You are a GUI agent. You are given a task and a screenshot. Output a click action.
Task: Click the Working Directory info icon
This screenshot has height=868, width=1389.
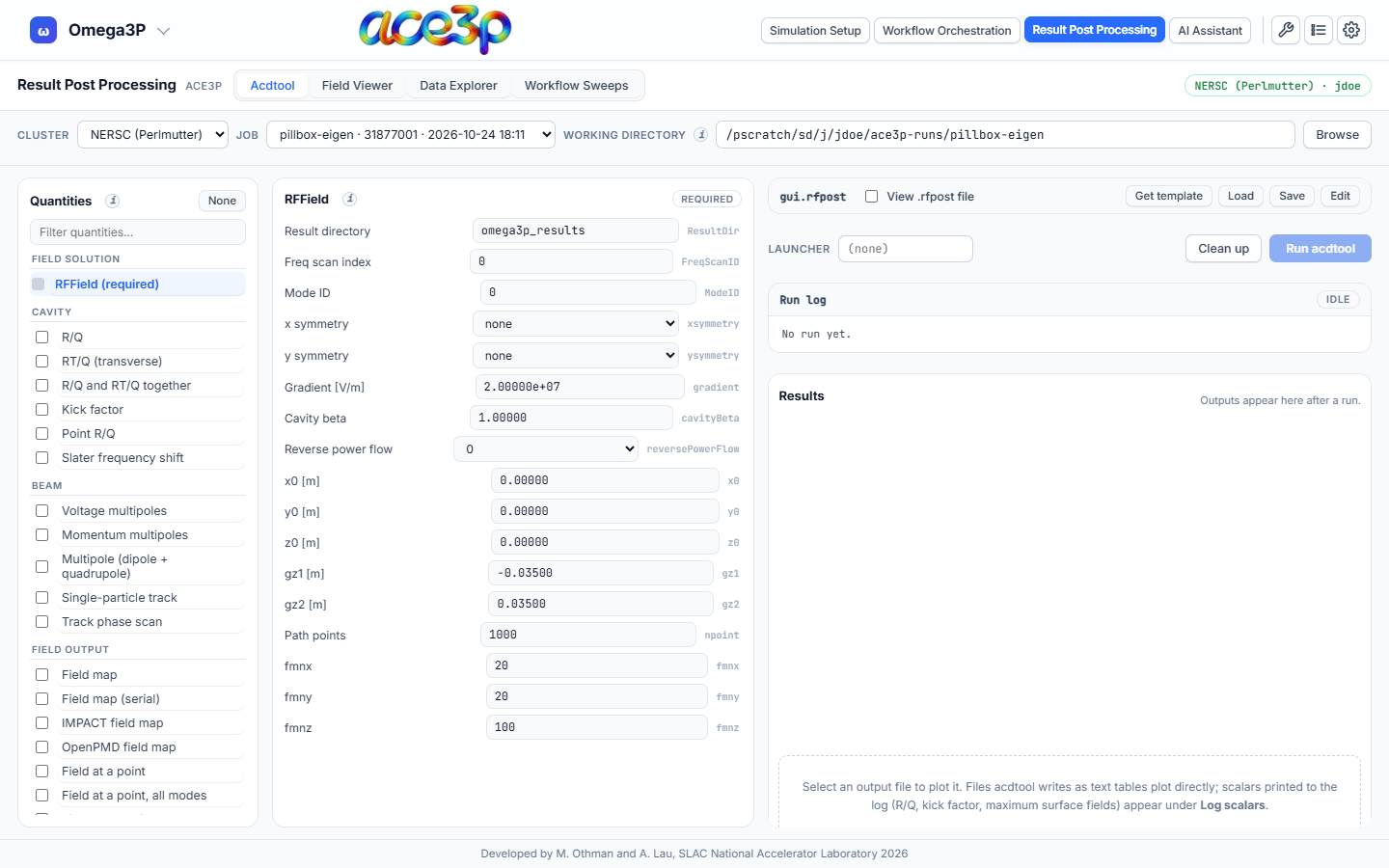click(701, 135)
